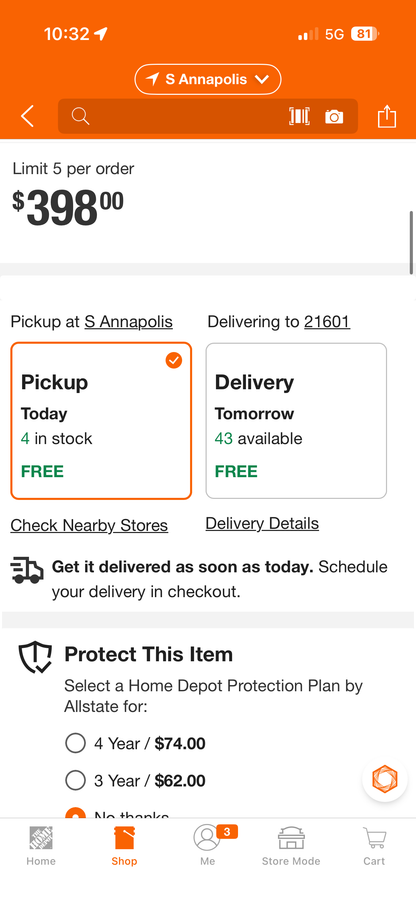Choose the Pickup Today option card
This screenshot has height=904, width=416.
pos(101,421)
